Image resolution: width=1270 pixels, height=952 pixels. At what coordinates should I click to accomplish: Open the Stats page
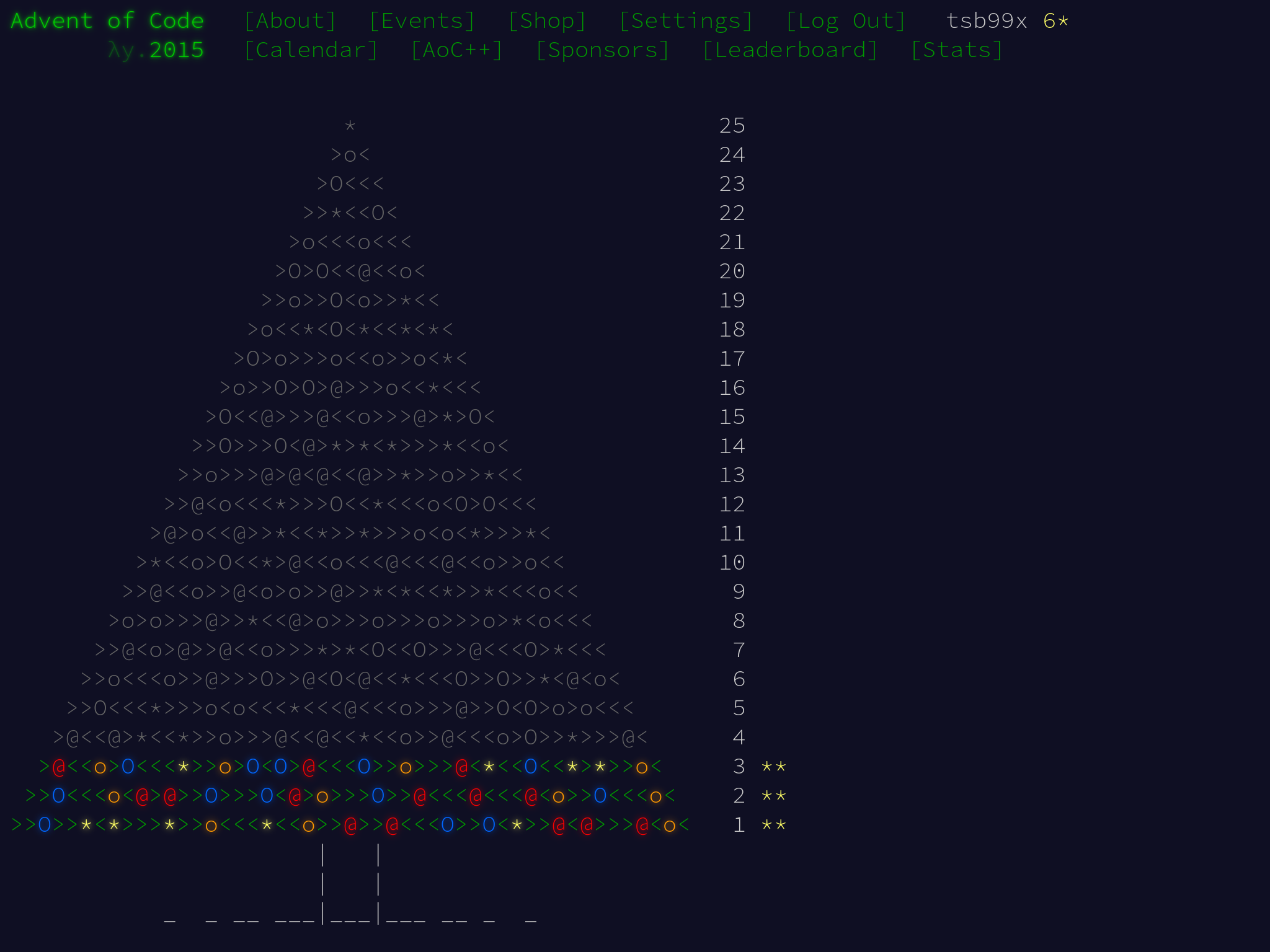[956, 50]
